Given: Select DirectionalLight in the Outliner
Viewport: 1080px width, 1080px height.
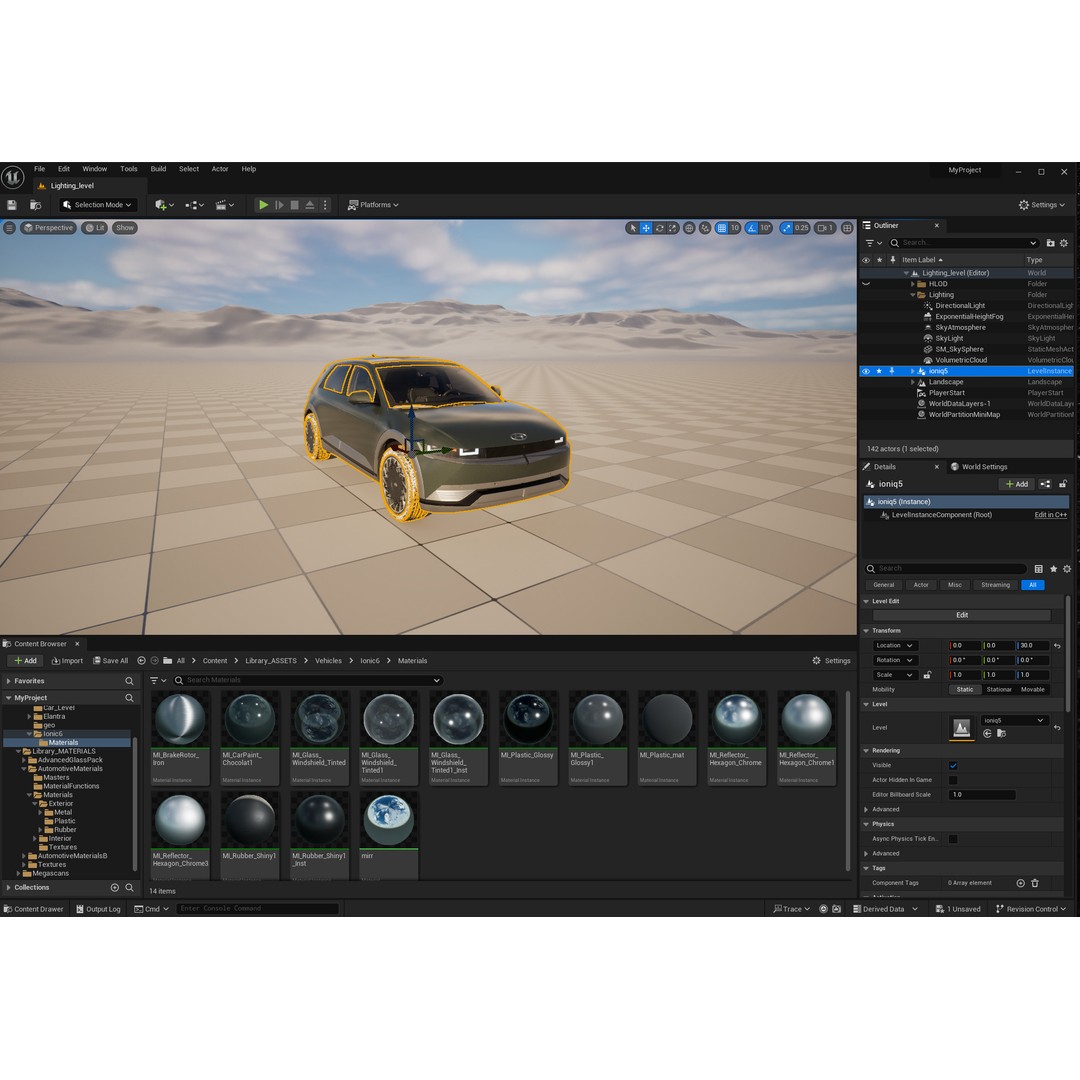Looking at the screenshot, I should pyautogui.click(x=959, y=306).
